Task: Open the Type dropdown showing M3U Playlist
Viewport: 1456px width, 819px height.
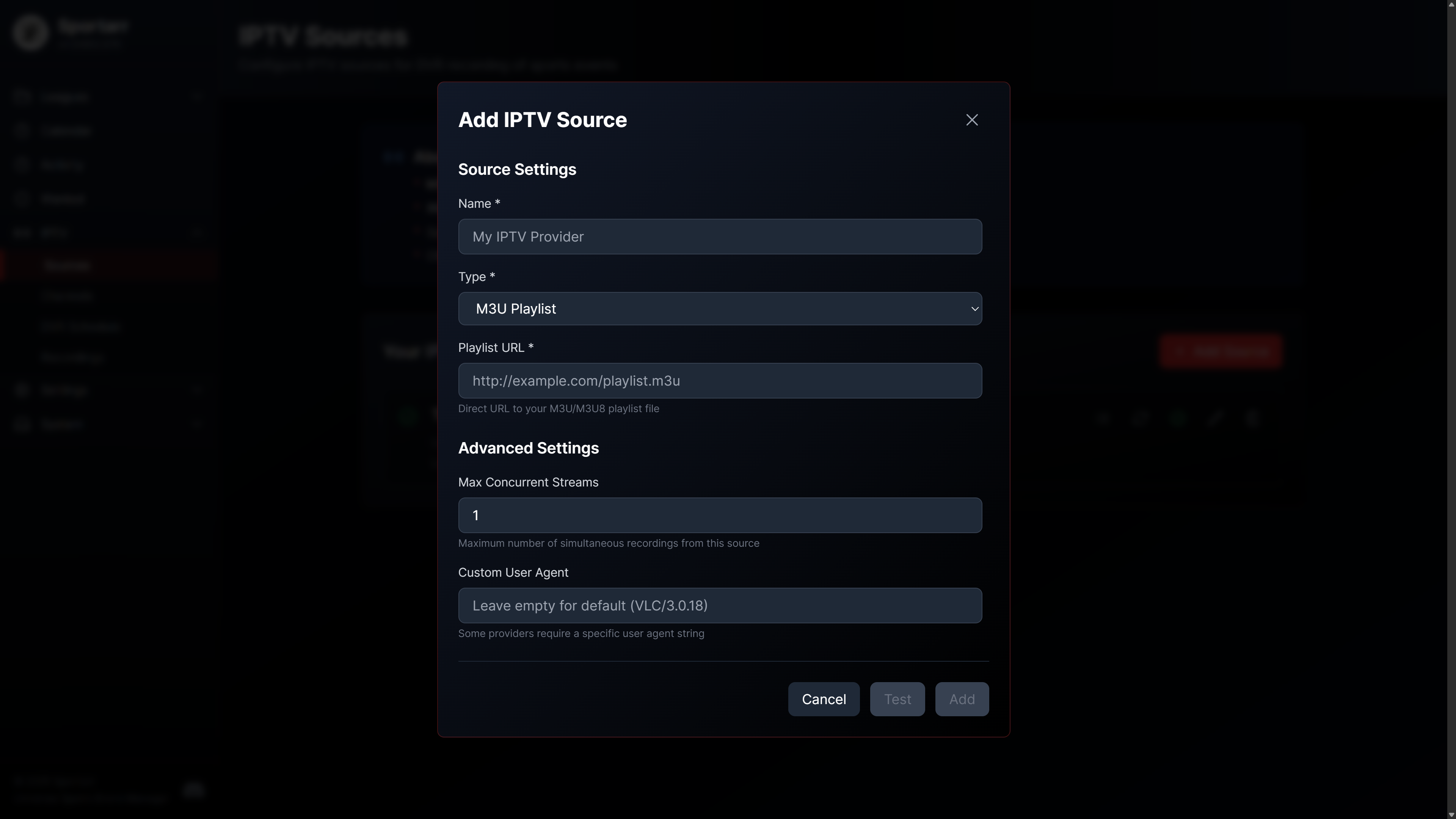Action: (720, 309)
